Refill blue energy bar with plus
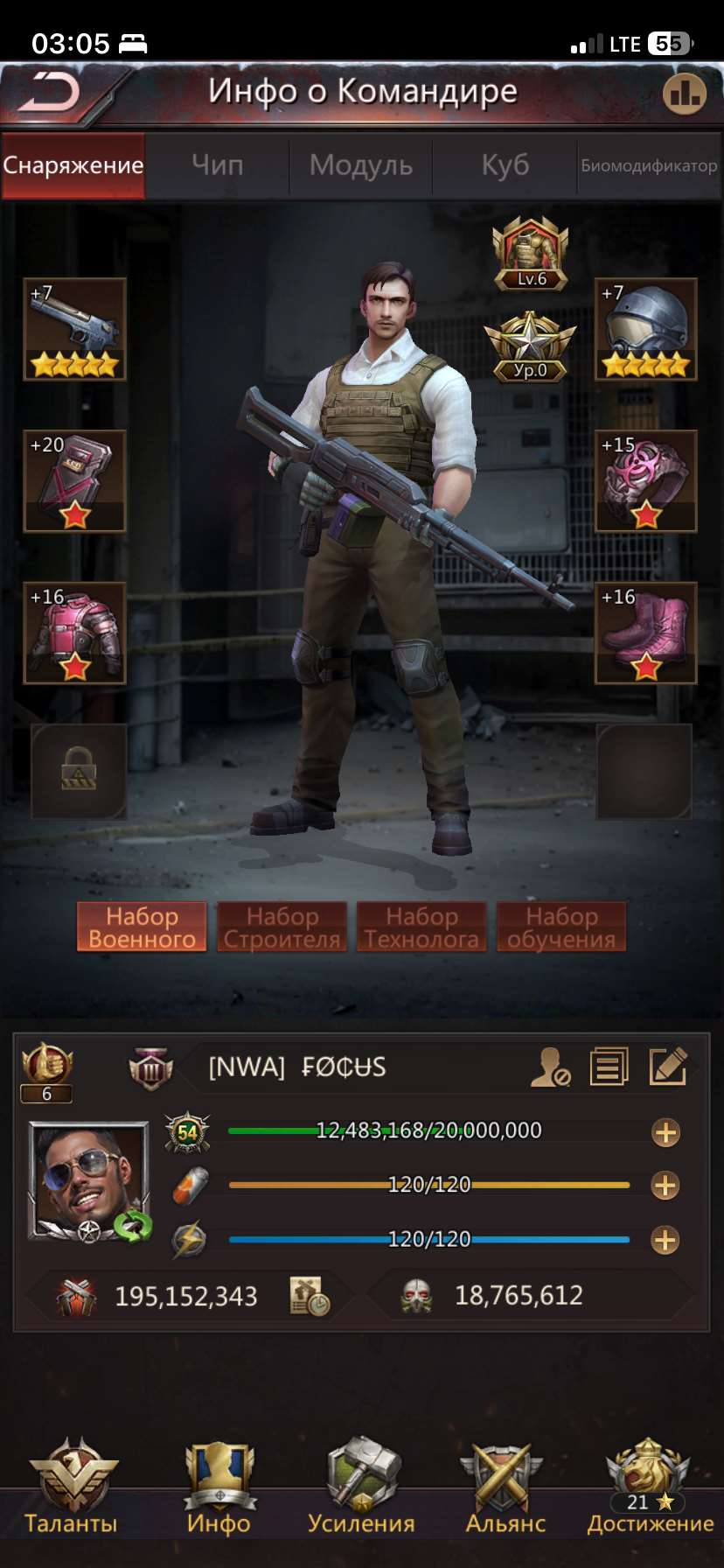The height and width of the screenshot is (1568, 724). 666,1240
